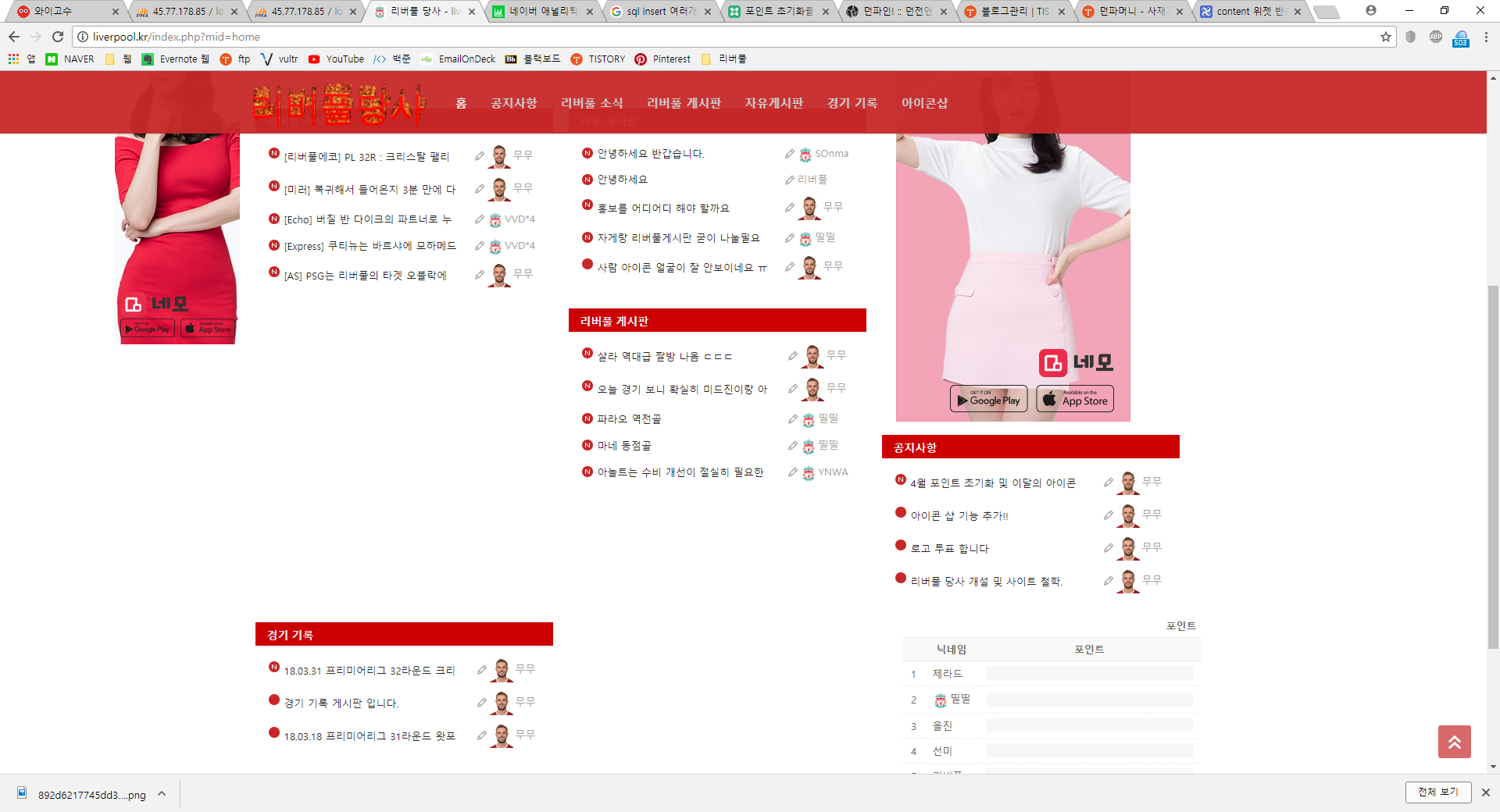This screenshot has height=812, width=1500.
Task: Click the App Store badge in pink ad
Action: click(x=1075, y=400)
